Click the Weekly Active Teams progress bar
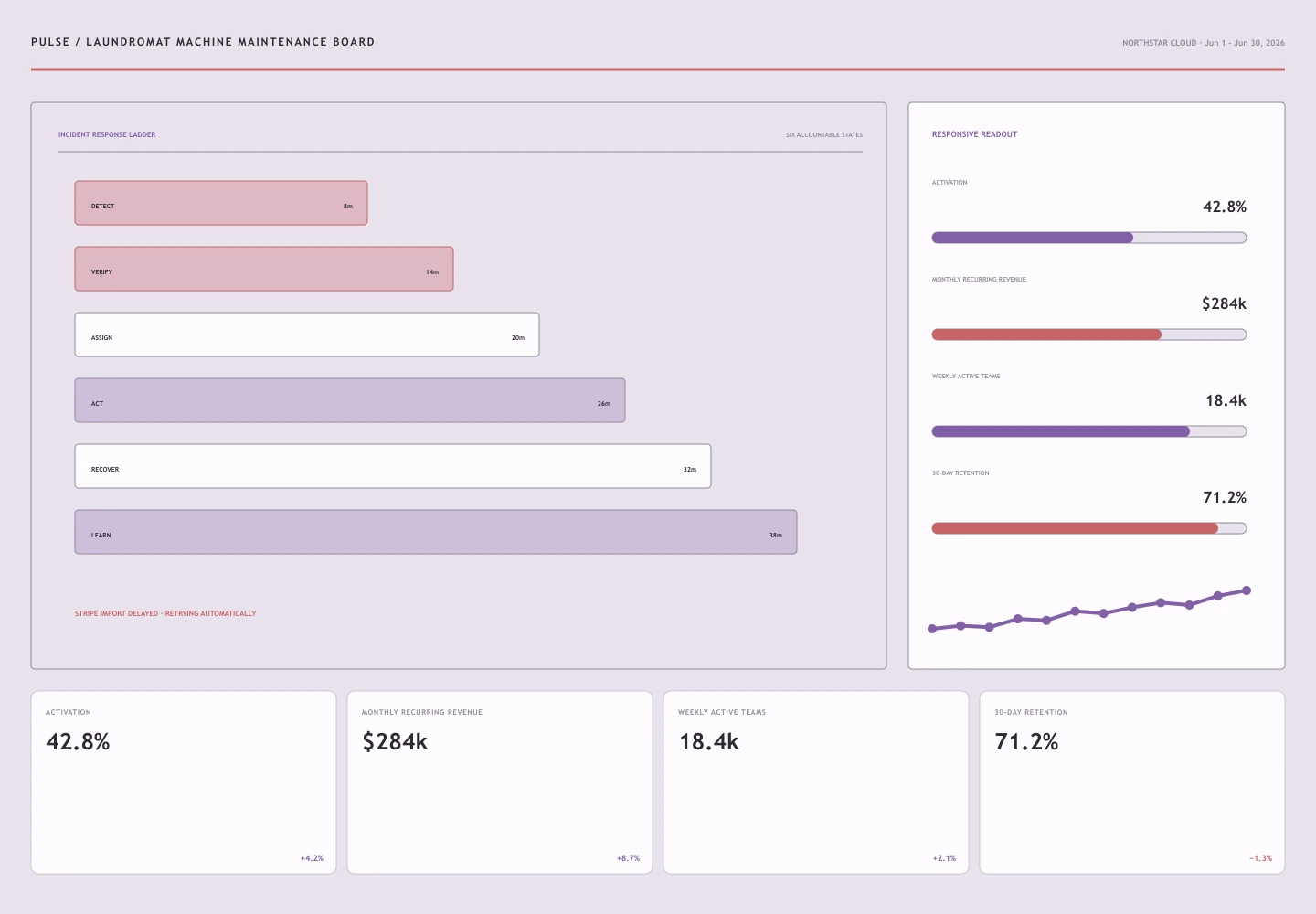This screenshot has width=1316, height=914. [1089, 431]
